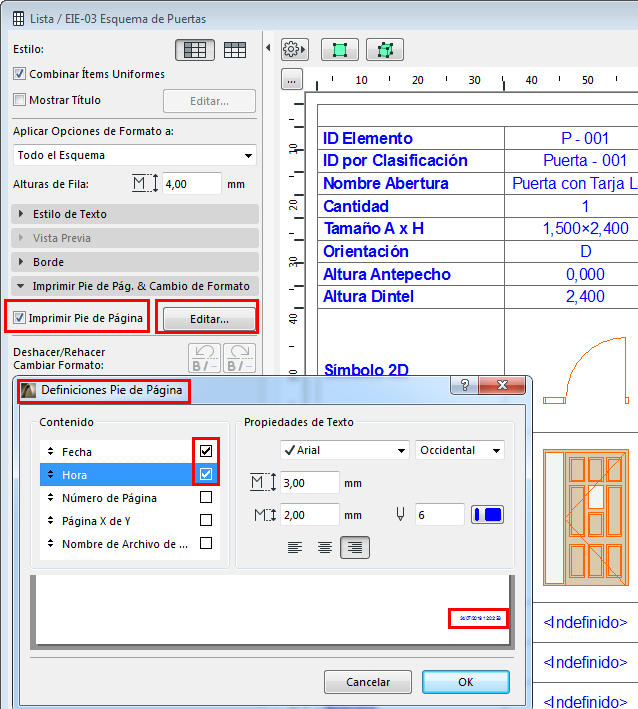Screen dimensions: 638x709
Task: Click the Lista table icon in title bar
Action: point(19,19)
